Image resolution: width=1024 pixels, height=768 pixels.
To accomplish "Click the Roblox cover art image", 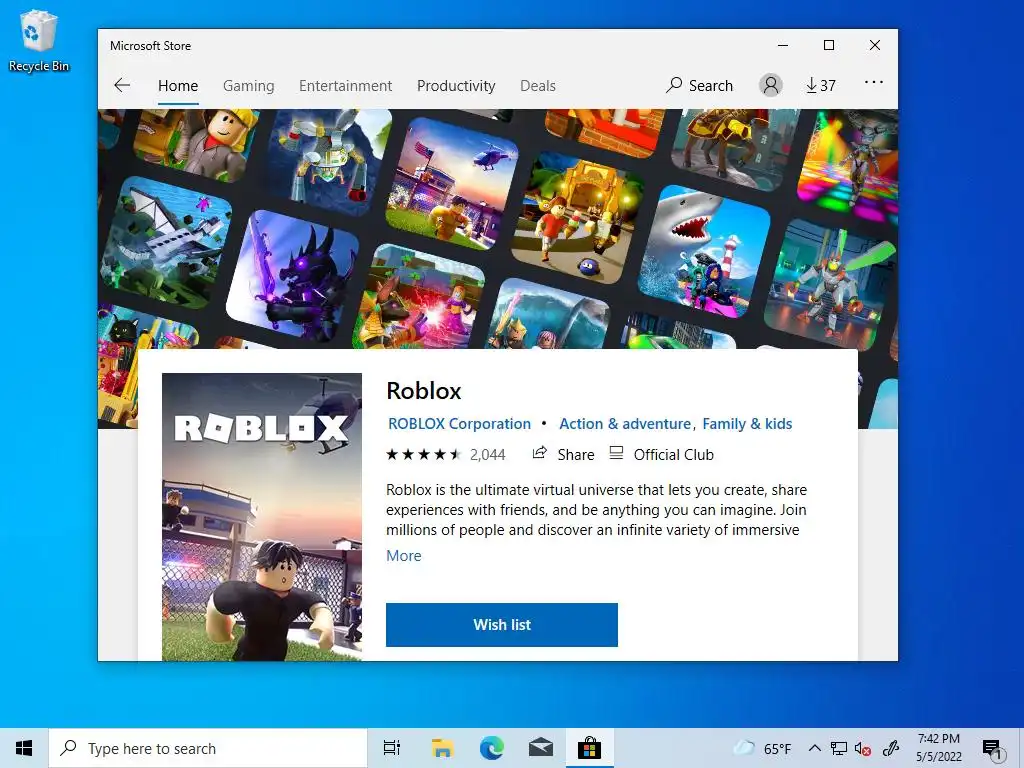I will 262,517.
